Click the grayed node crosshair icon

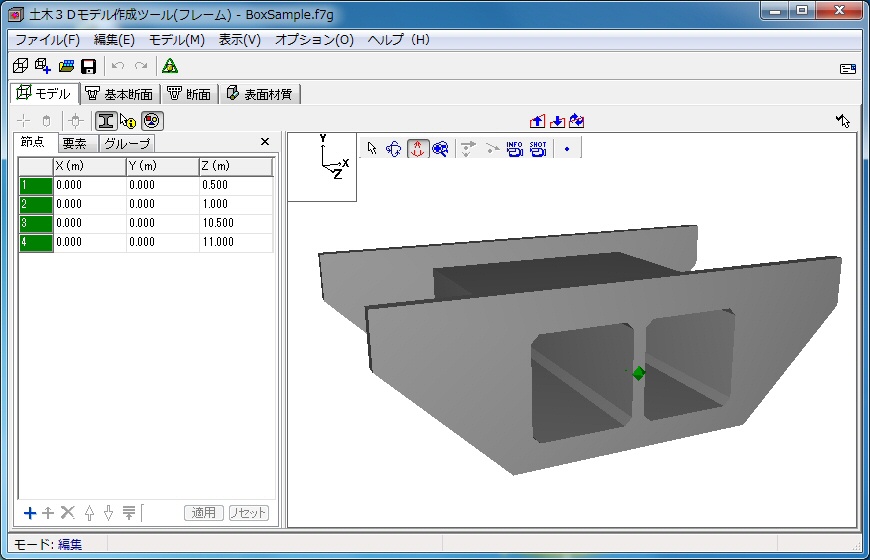click(23, 120)
